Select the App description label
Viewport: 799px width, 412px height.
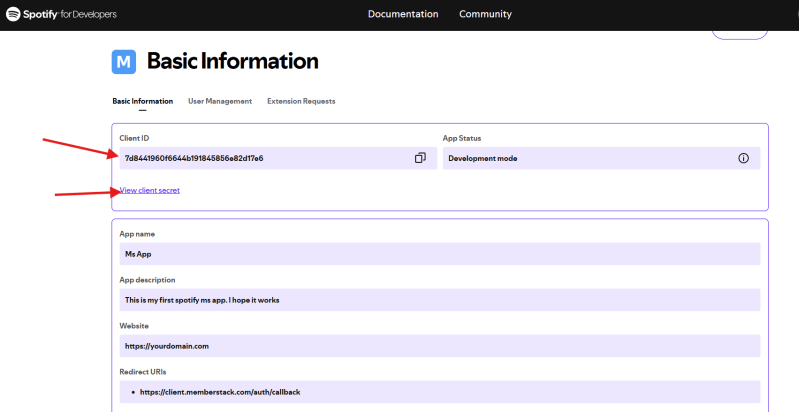click(148, 280)
